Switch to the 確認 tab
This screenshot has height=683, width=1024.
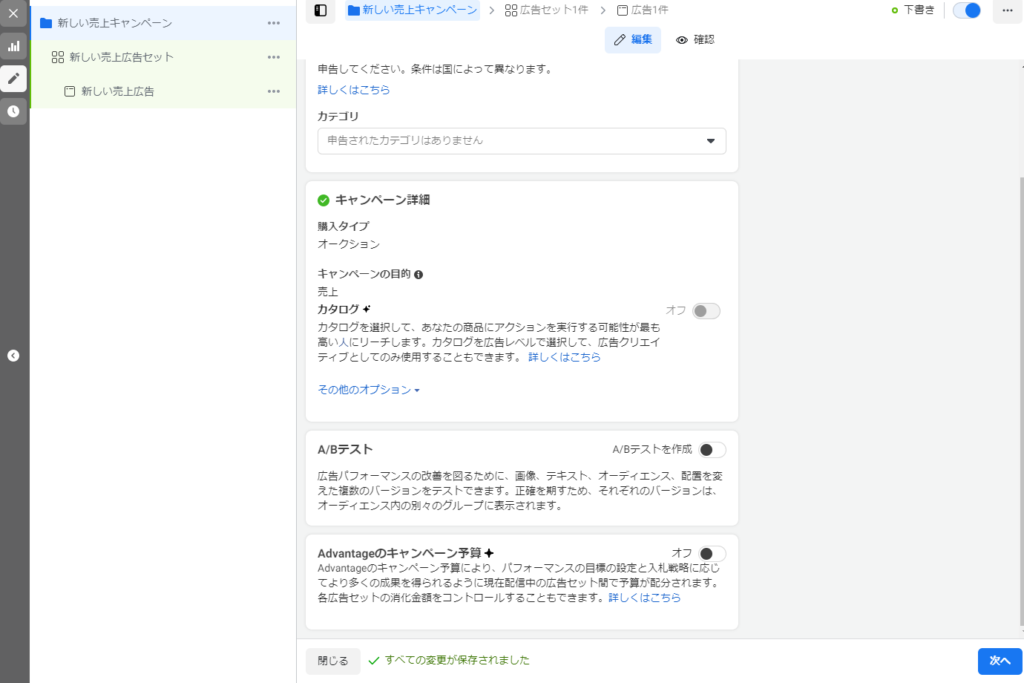click(695, 40)
